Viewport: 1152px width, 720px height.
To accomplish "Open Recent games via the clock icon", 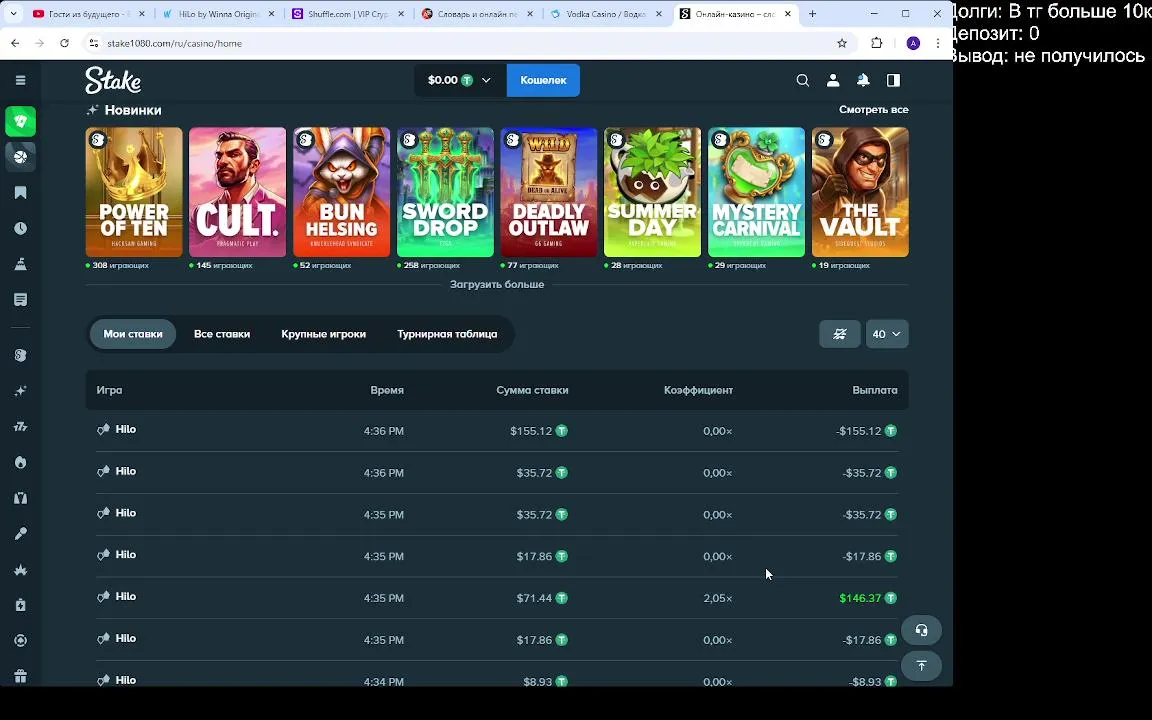I will click(21, 228).
